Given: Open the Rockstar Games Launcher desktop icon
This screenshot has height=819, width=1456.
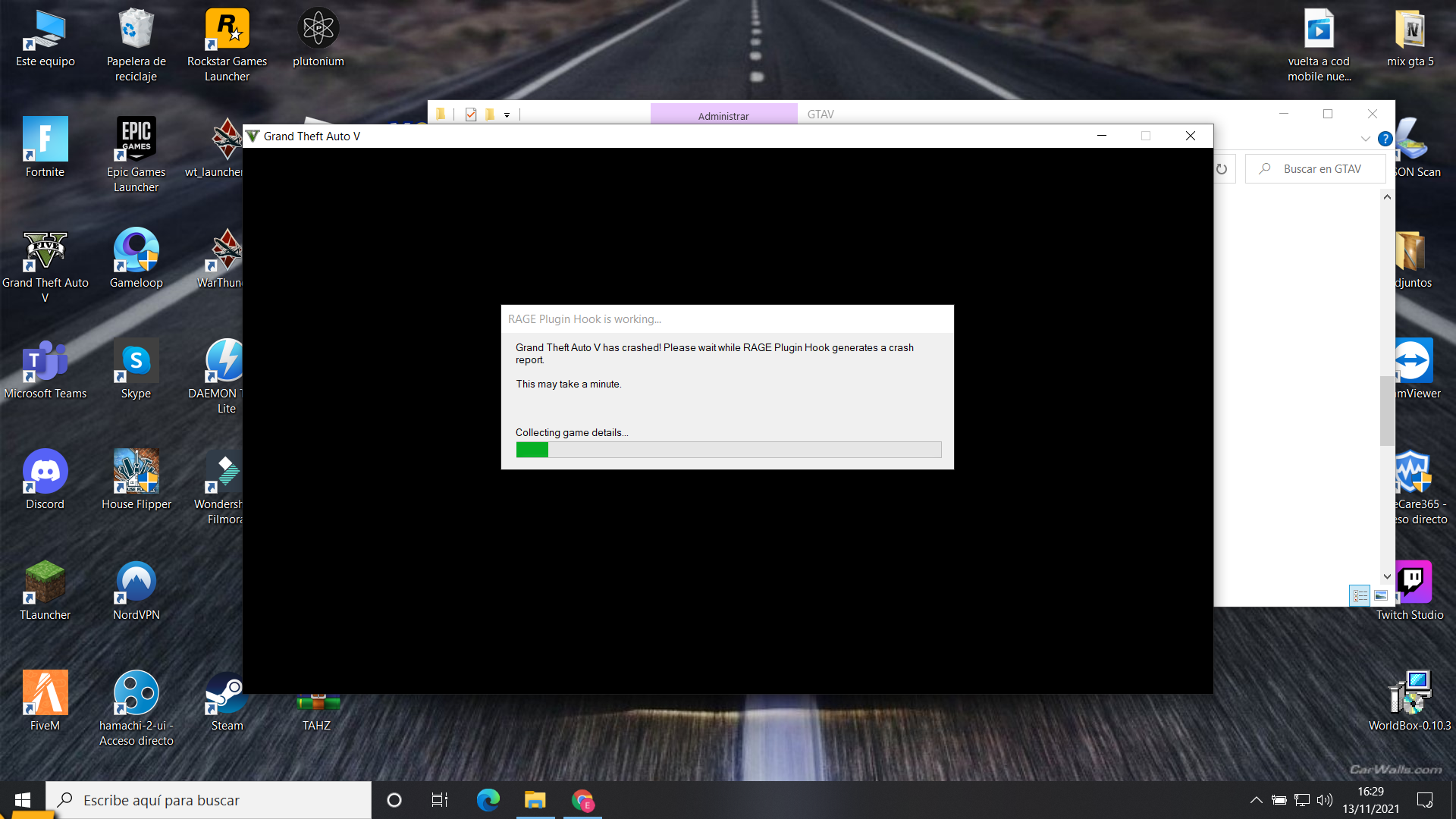Looking at the screenshot, I should pyautogui.click(x=227, y=30).
